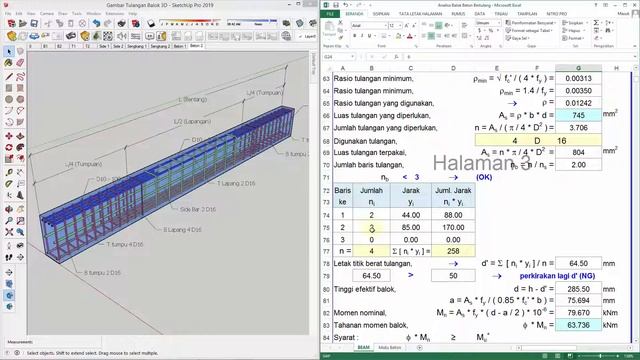This screenshot has width=640, height=360.
Task: Toggle Italic formatting in Excel ribbon
Action: [362, 36]
